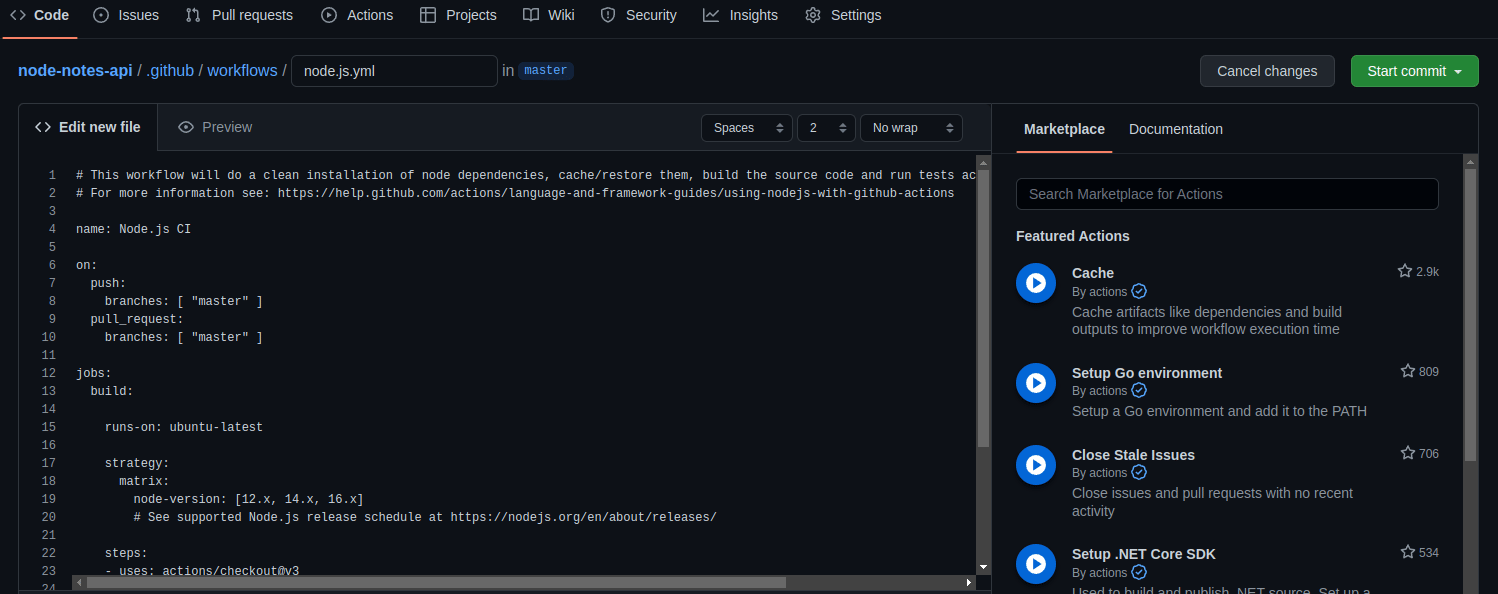Click editor scroll left arrow
The height and width of the screenshot is (594, 1498).
tap(78, 582)
